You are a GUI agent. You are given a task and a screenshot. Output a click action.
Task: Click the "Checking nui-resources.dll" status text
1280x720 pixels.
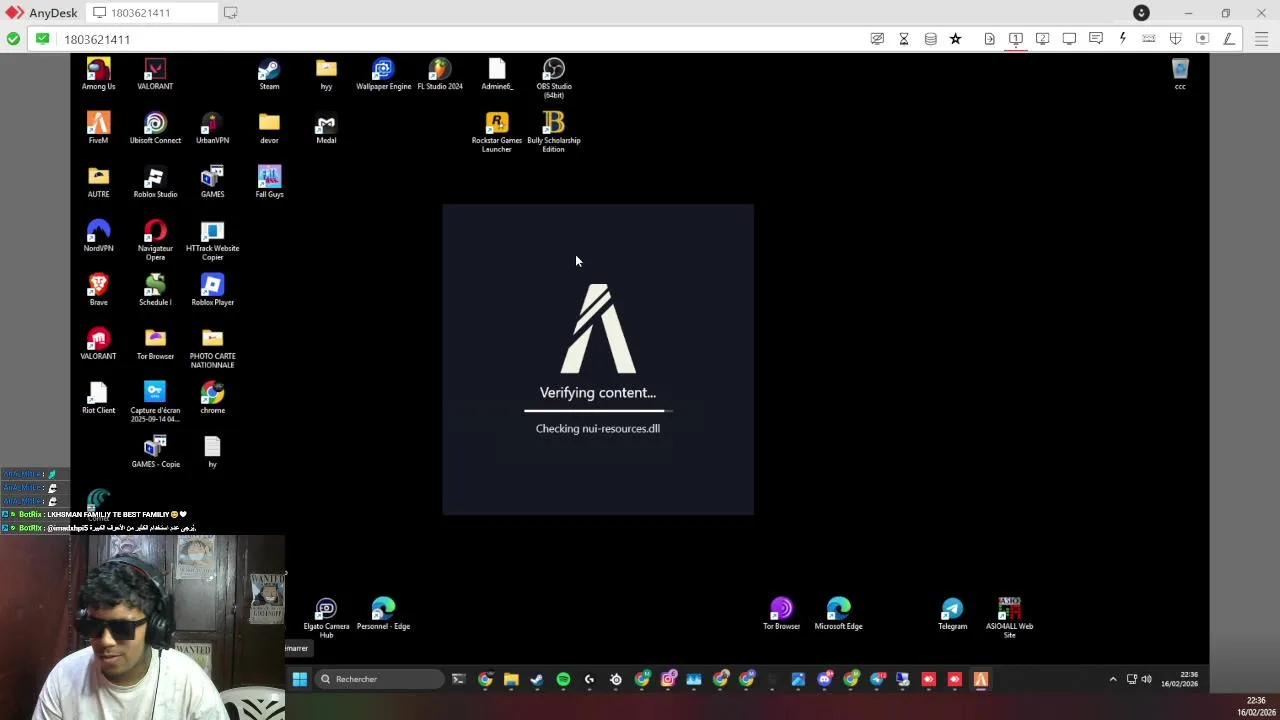coord(598,428)
